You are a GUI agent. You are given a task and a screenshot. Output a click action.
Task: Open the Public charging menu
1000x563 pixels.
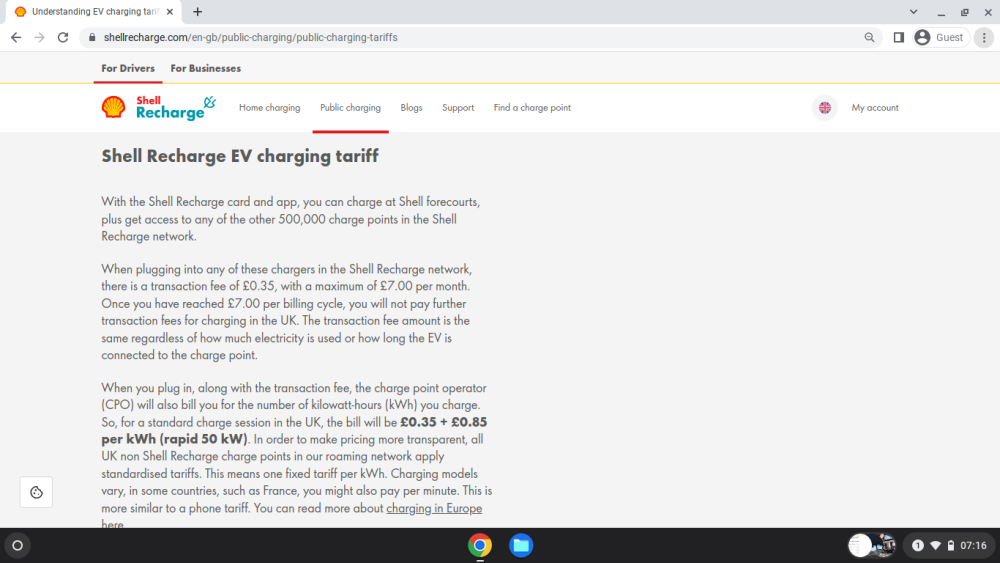pyautogui.click(x=350, y=108)
